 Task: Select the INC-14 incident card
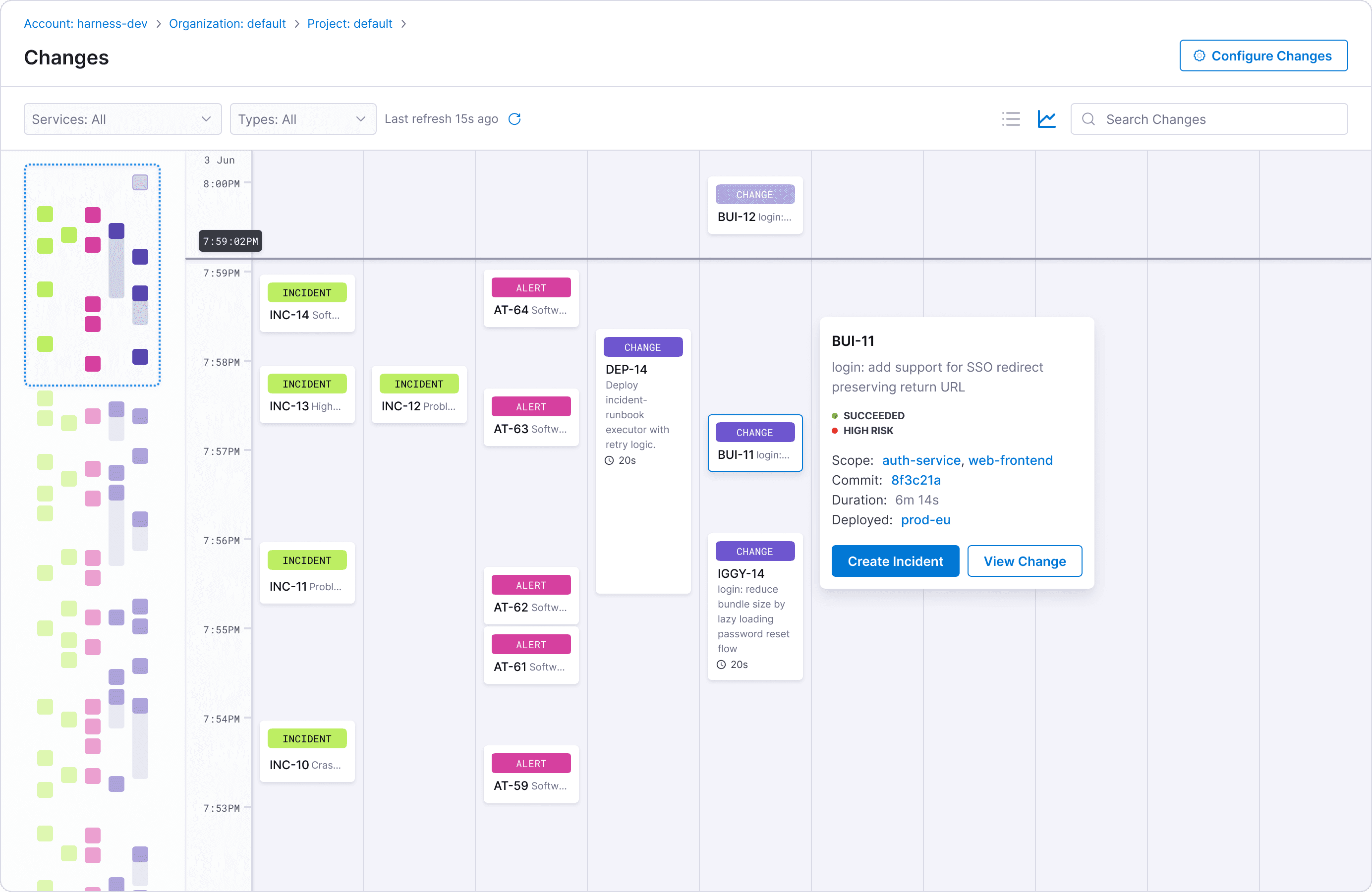pyautogui.click(x=307, y=304)
